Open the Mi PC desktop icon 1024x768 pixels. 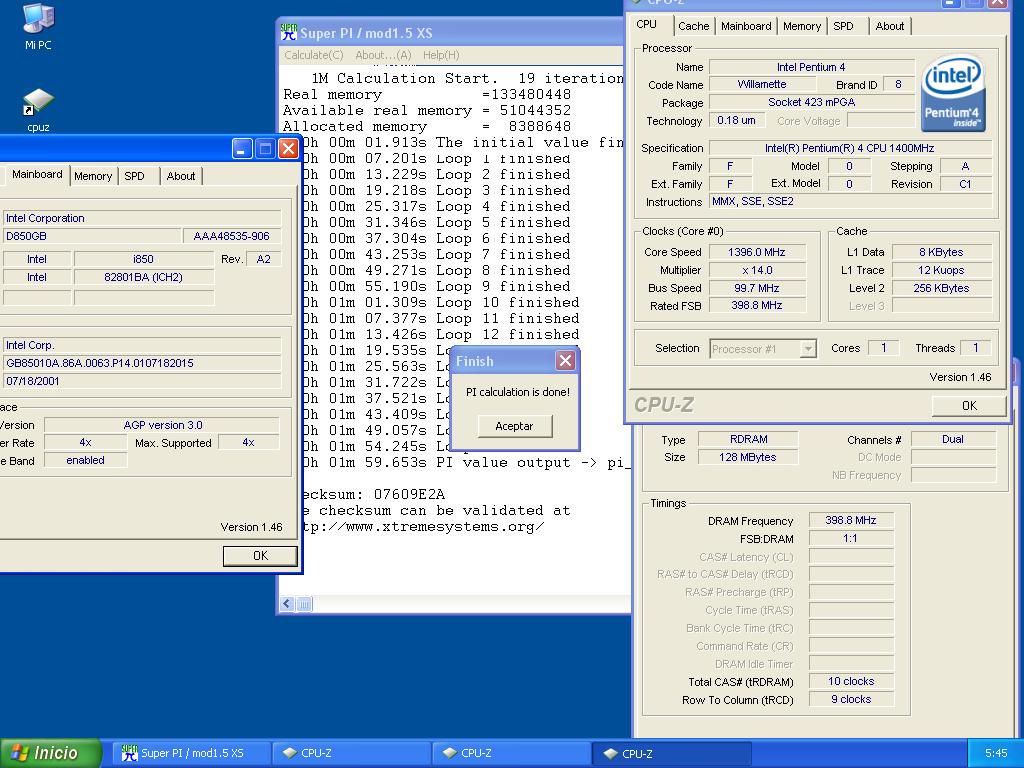[38, 27]
